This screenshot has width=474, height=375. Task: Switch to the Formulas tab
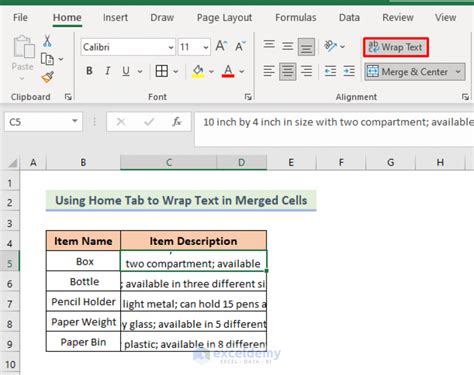[296, 17]
